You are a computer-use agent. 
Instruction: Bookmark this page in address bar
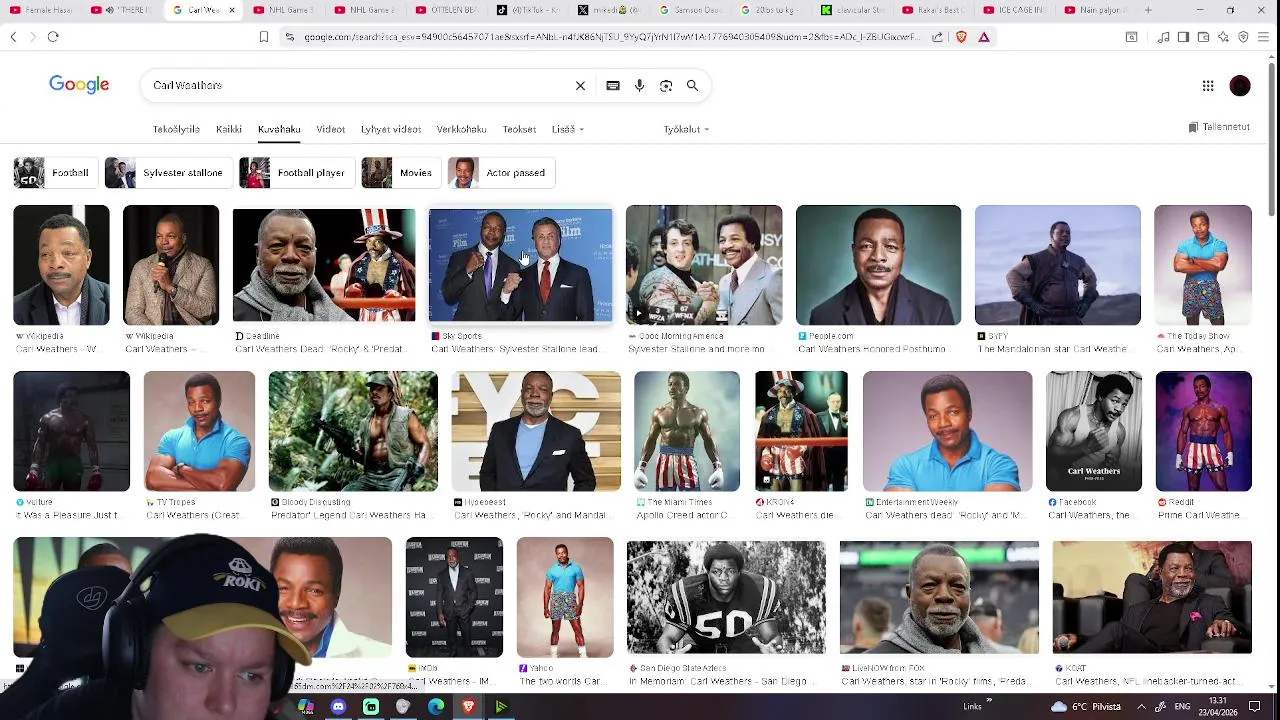coord(264,37)
